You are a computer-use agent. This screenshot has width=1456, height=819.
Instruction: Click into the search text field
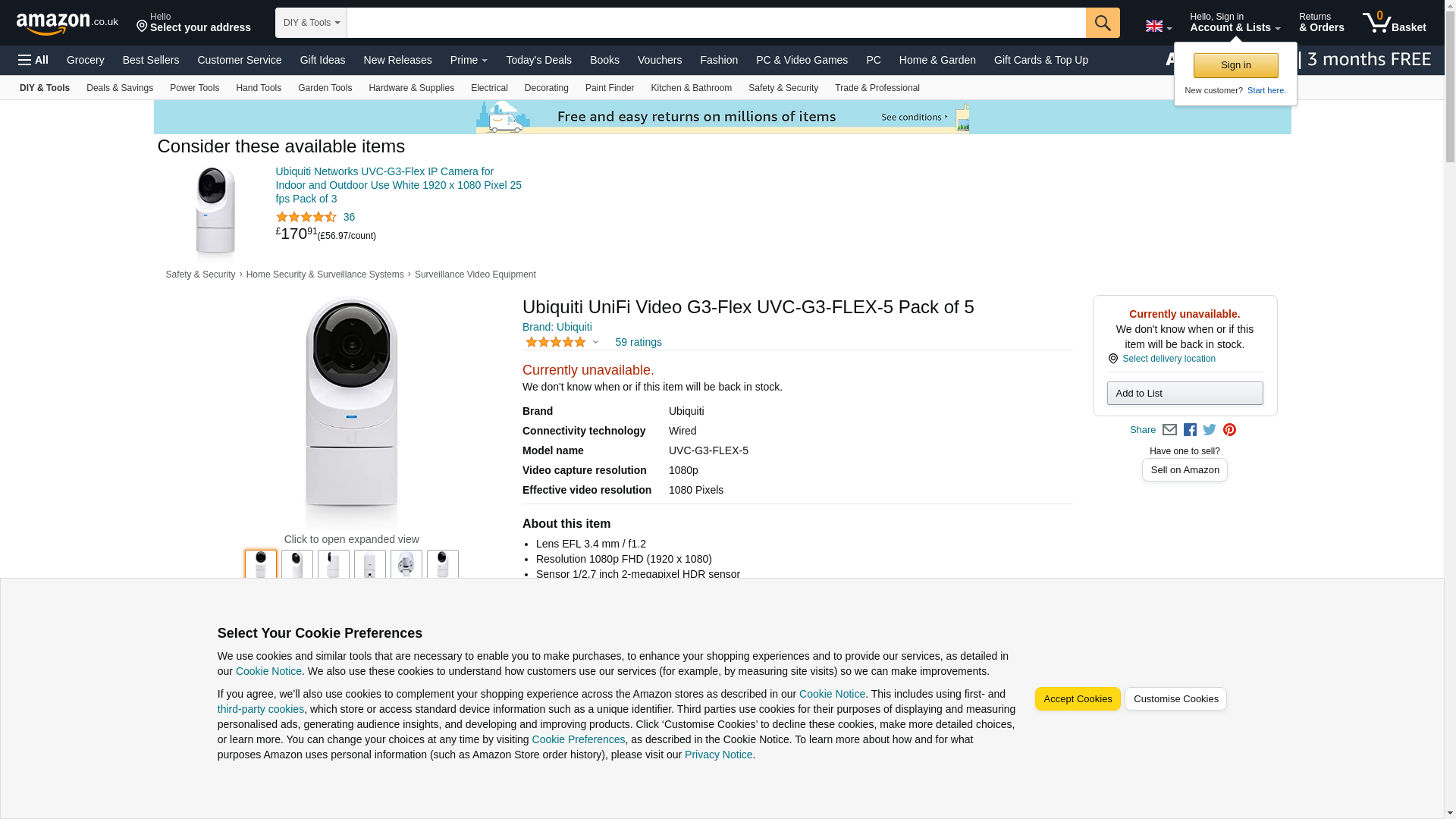point(716,23)
